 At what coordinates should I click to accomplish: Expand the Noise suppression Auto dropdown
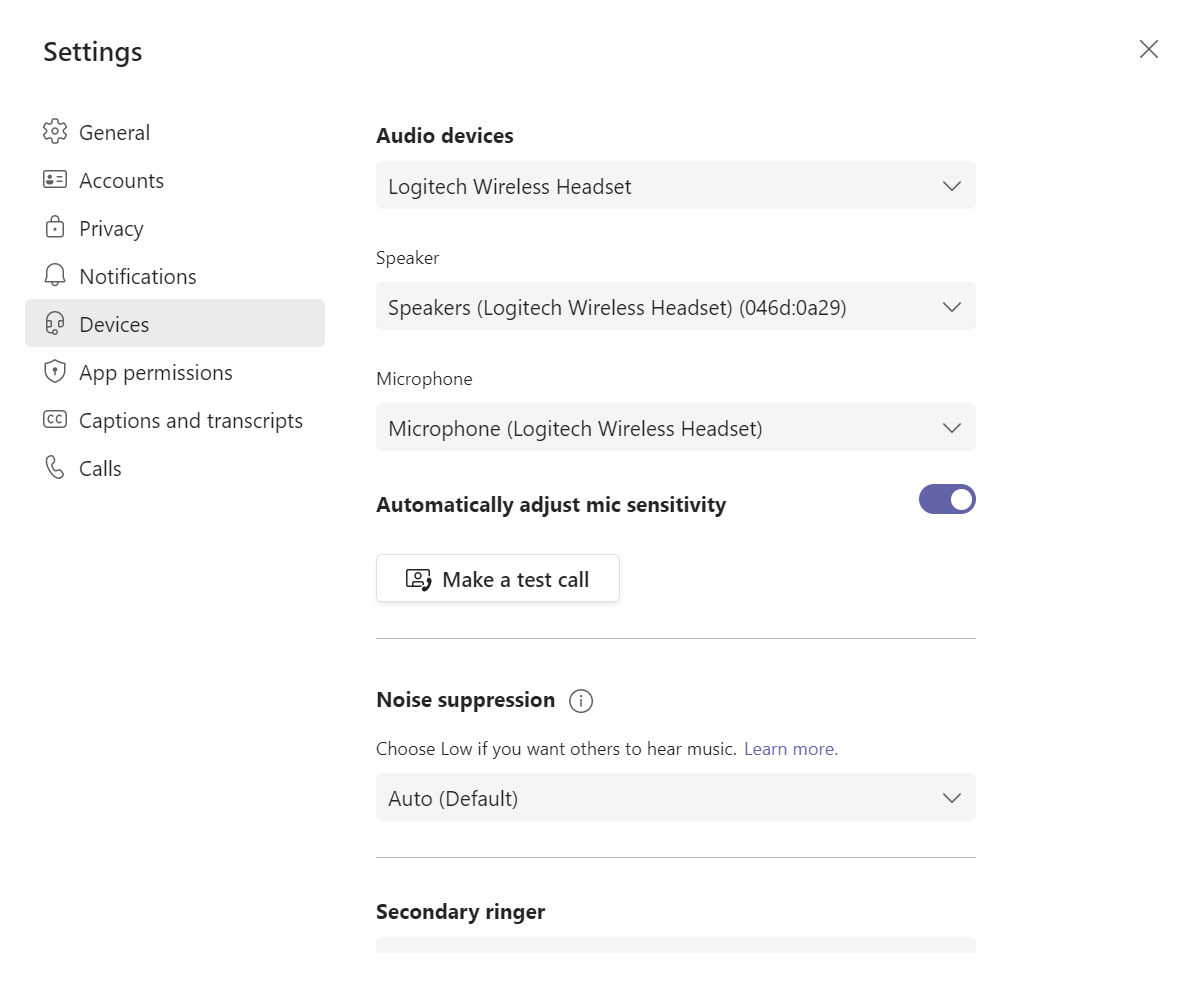675,798
